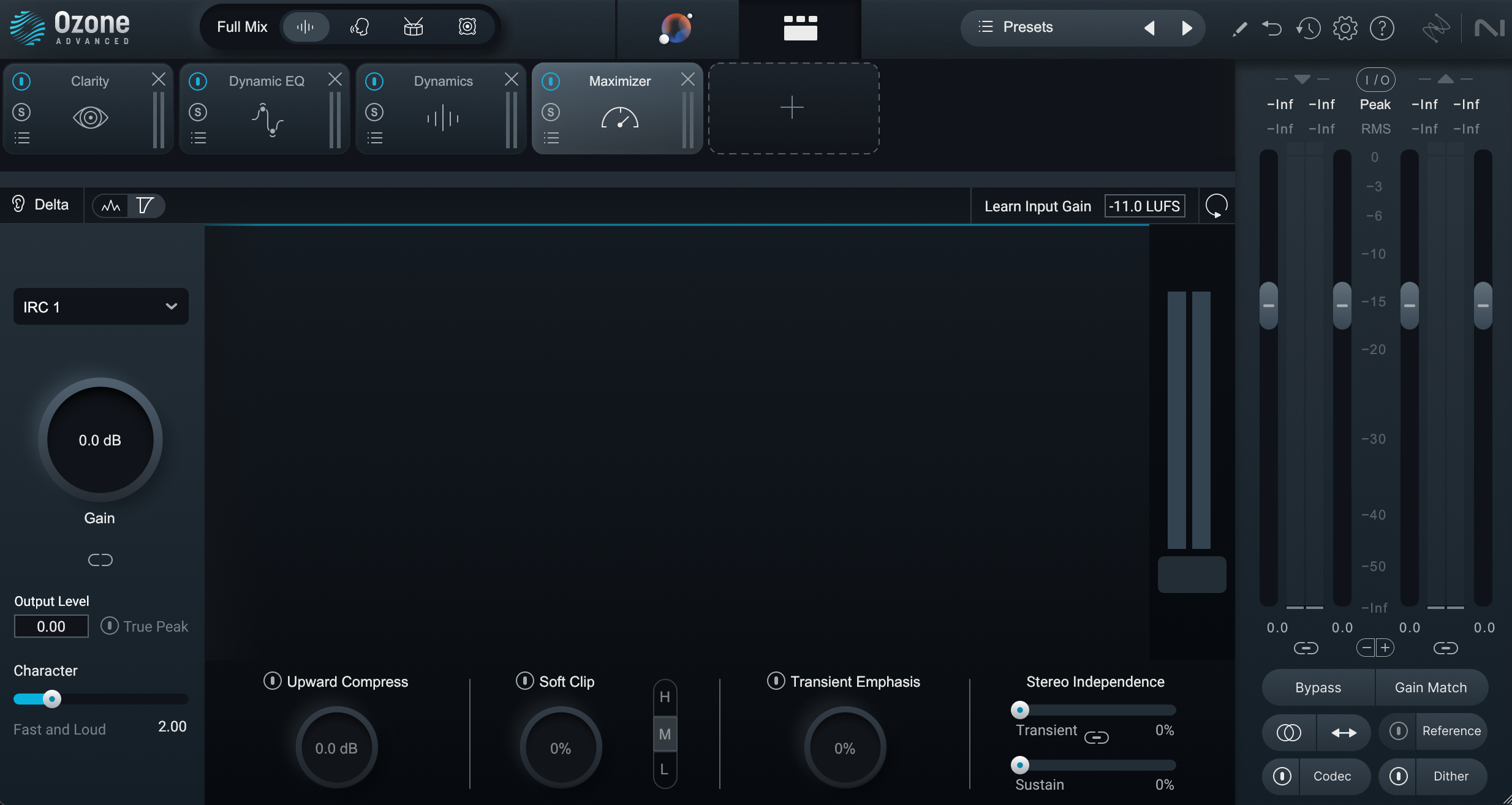Screen dimensions: 1512x805
Task: Edit the Output Level 0.00 field
Action: 51,626
